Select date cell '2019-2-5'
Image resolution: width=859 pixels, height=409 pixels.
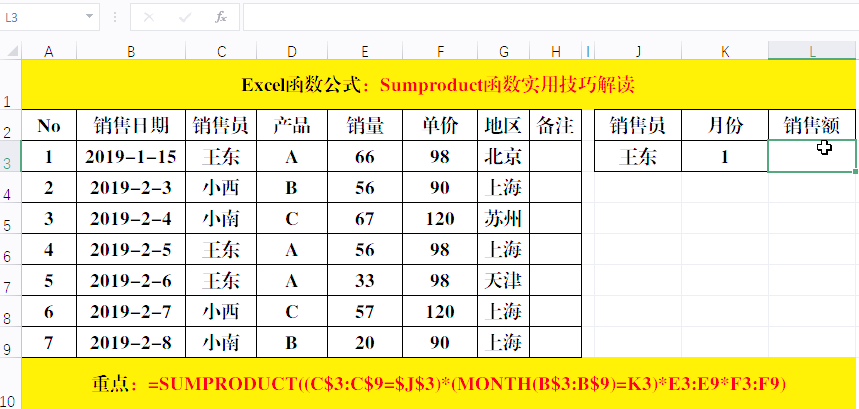click(x=131, y=250)
